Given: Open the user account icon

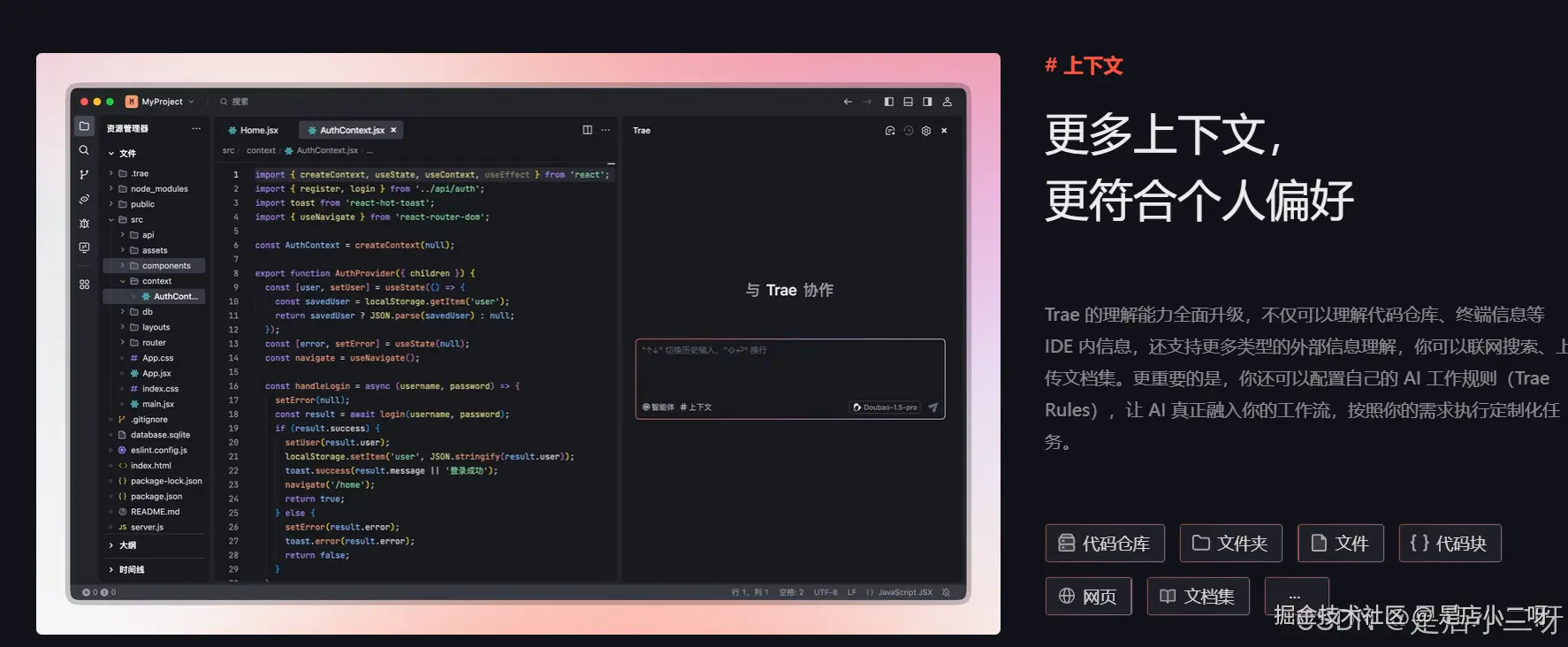Looking at the screenshot, I should pos(947,102).
